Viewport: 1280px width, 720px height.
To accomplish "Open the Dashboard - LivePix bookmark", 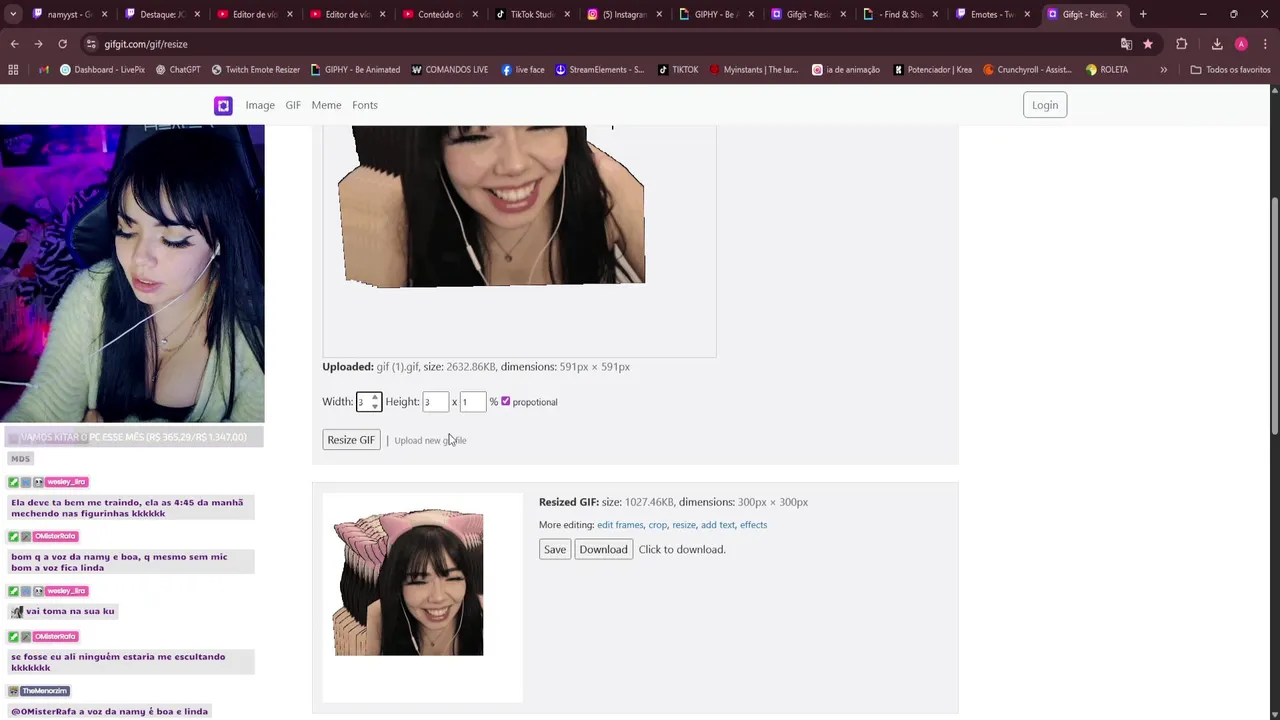I will pyautogui.click(x=102, y=70).
